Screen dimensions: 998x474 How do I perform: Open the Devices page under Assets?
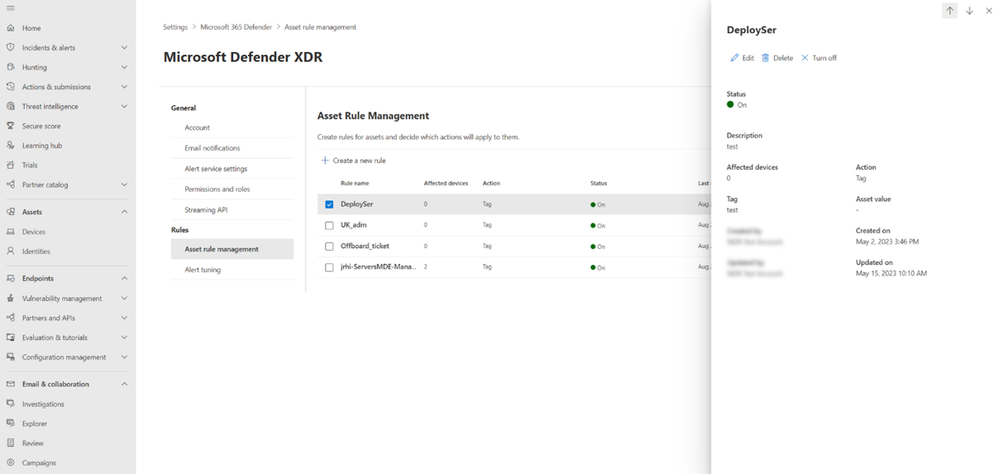coord(34,232)
